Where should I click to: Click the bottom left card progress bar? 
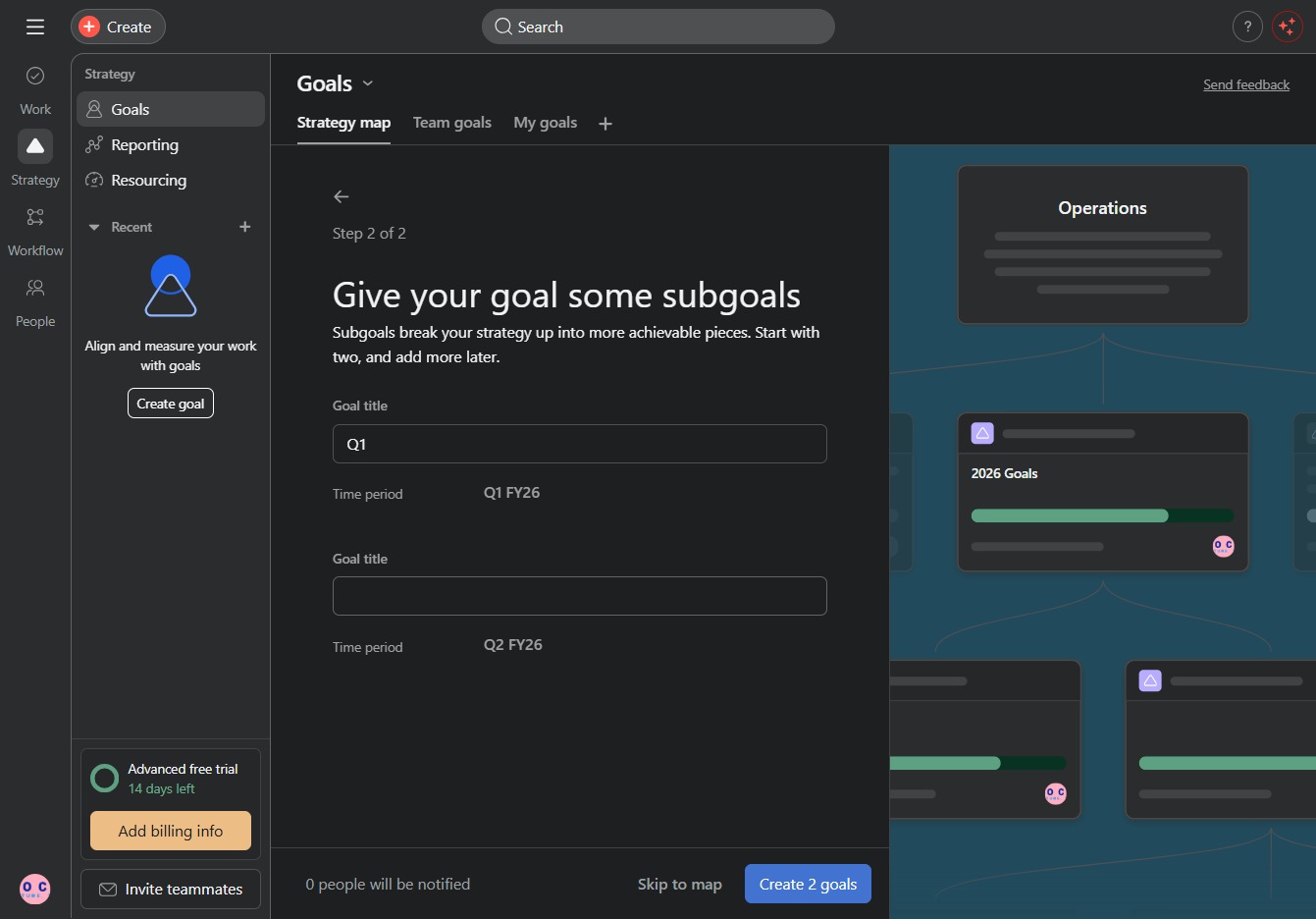977,763
